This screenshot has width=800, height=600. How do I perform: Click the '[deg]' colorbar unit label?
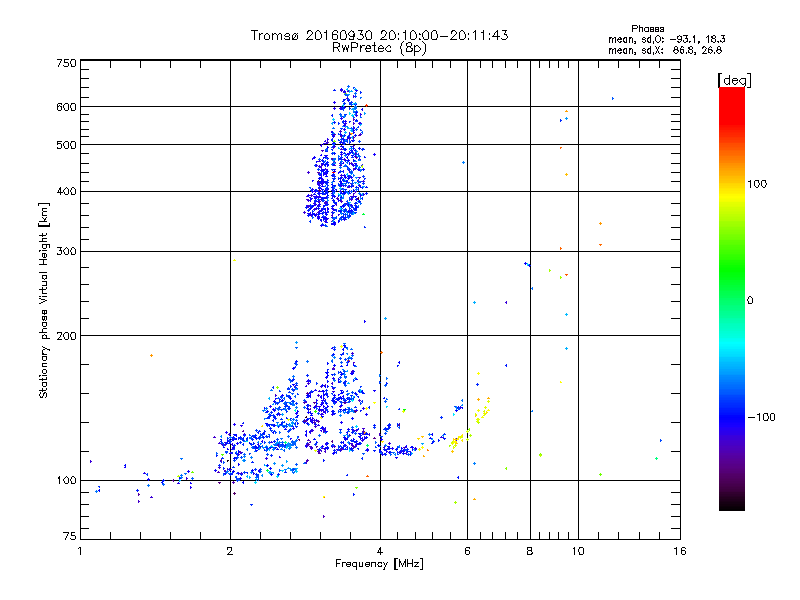pos(734,80)
